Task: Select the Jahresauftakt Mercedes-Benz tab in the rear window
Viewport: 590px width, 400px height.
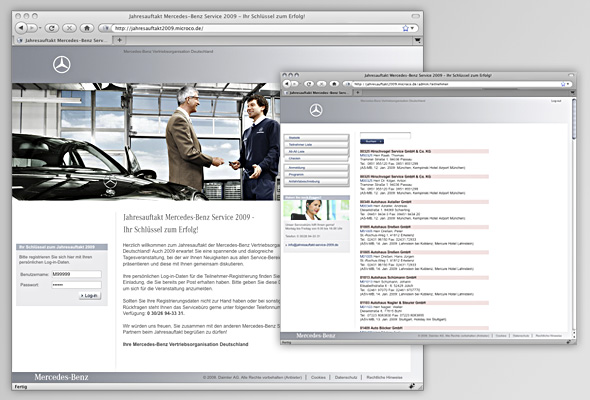Action: pos(63,40)
